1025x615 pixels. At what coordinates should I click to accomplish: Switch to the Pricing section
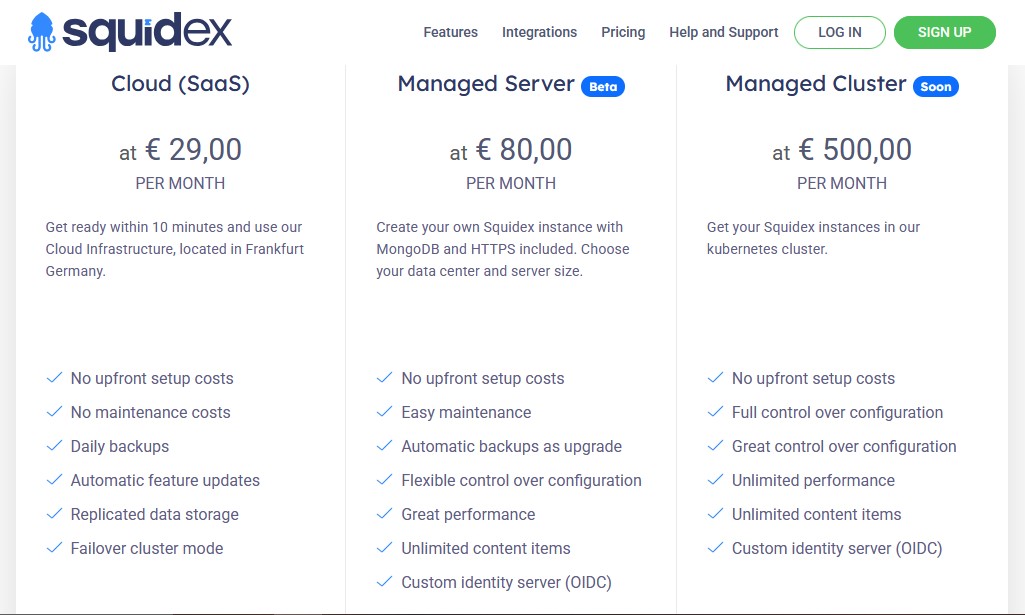623,32
